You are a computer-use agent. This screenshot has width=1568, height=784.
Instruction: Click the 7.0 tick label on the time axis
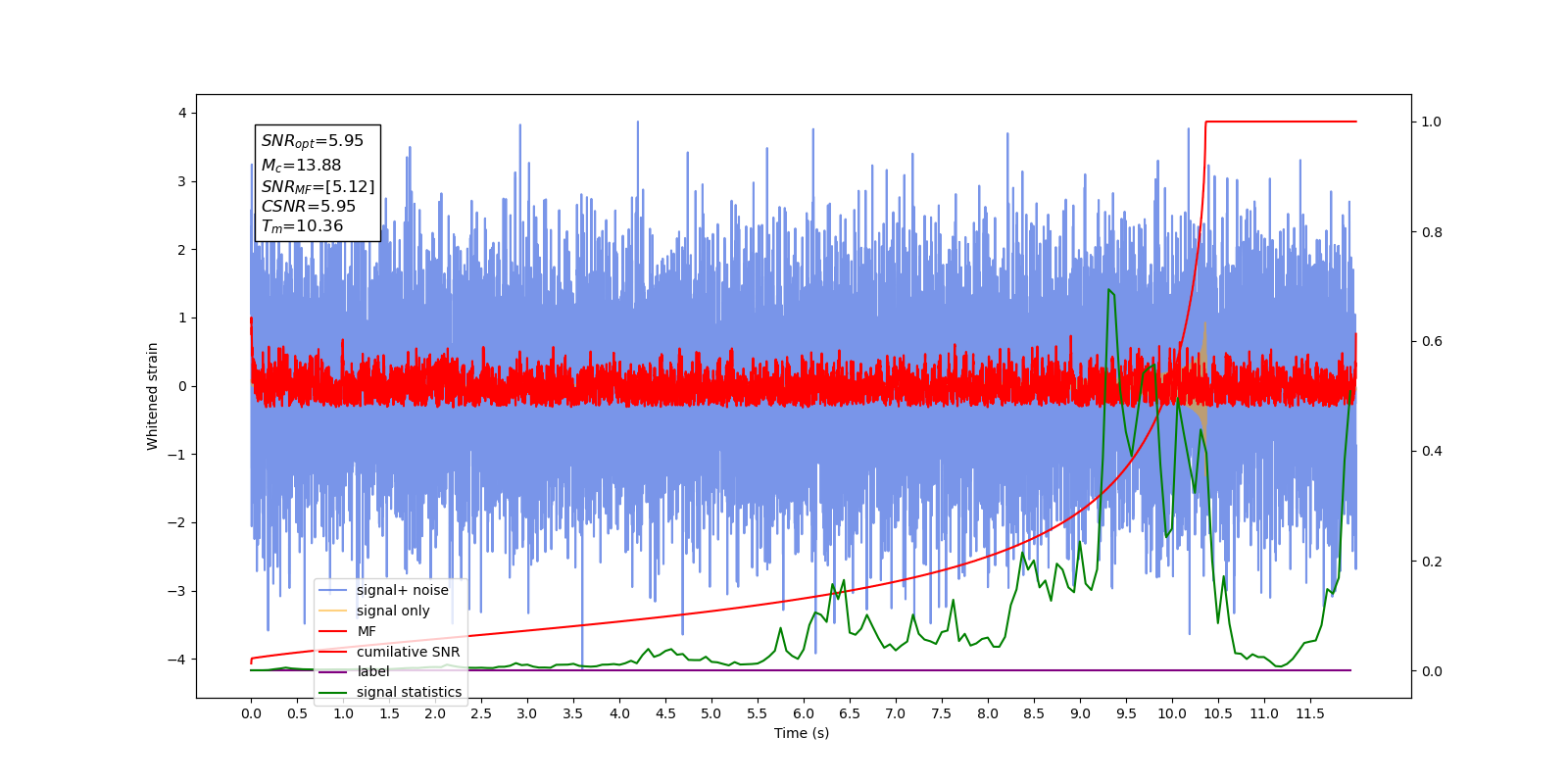[x=896, y=713]
